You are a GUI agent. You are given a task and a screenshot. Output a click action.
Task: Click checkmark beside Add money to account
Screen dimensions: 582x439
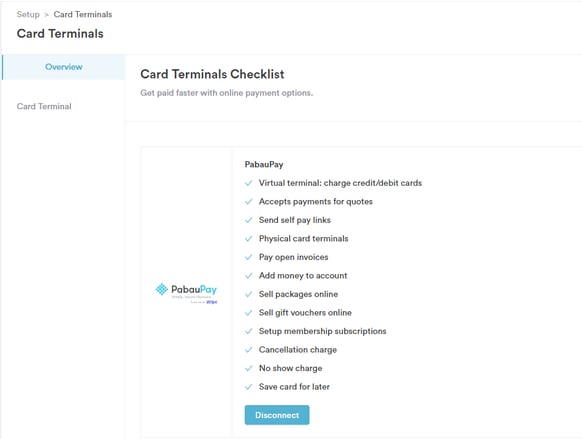click(x=249, y=276)
